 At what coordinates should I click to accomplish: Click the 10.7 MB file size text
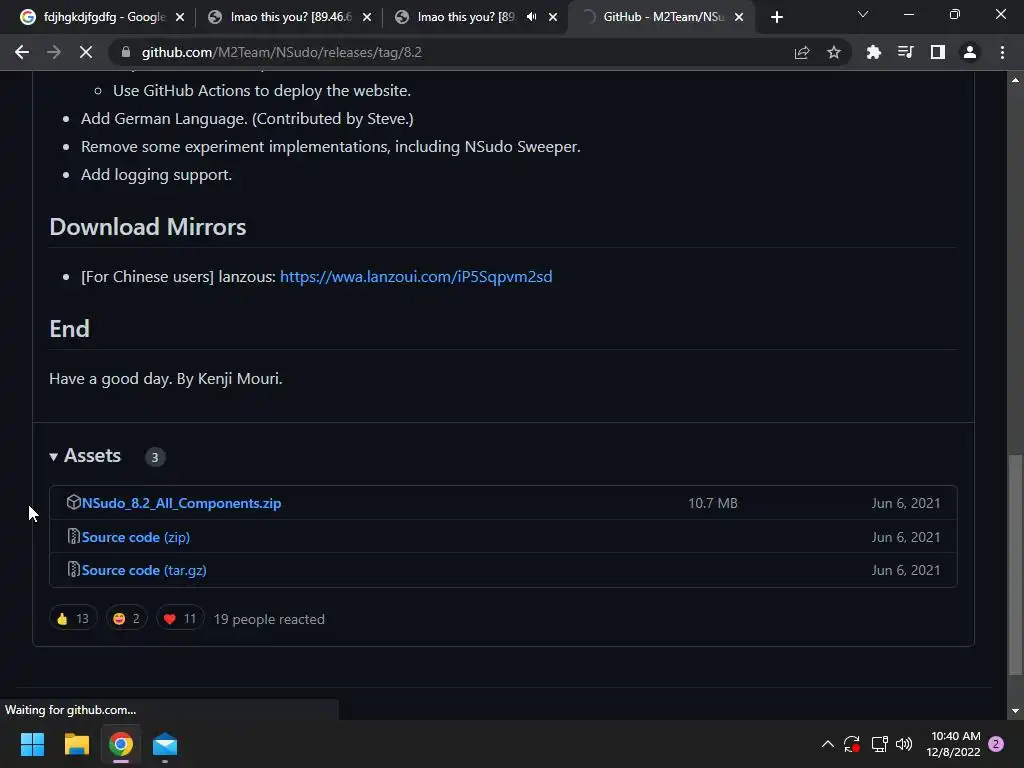pos(712,503)
